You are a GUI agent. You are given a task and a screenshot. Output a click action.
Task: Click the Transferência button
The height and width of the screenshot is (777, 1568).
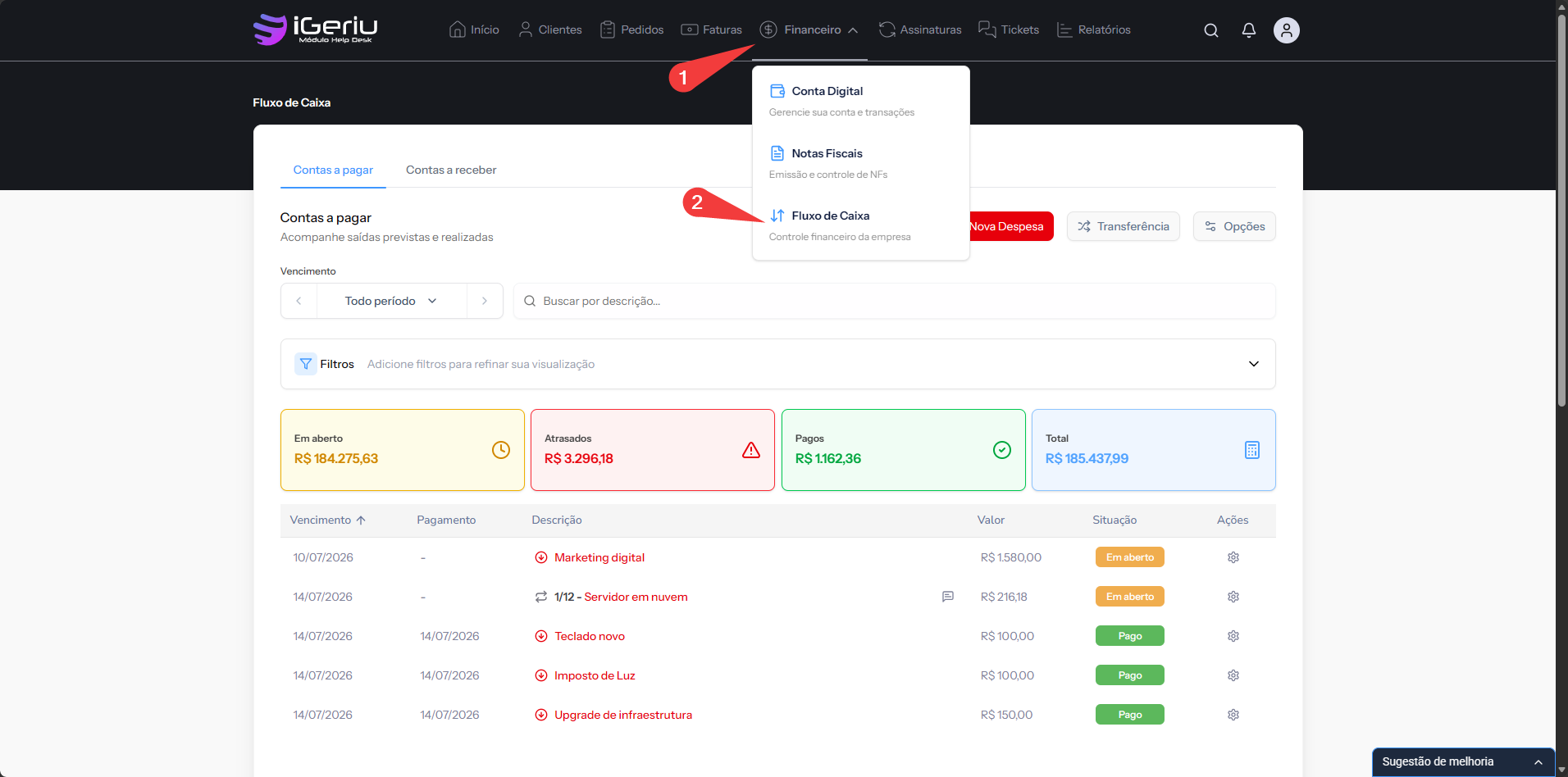tap(1124, 226)
